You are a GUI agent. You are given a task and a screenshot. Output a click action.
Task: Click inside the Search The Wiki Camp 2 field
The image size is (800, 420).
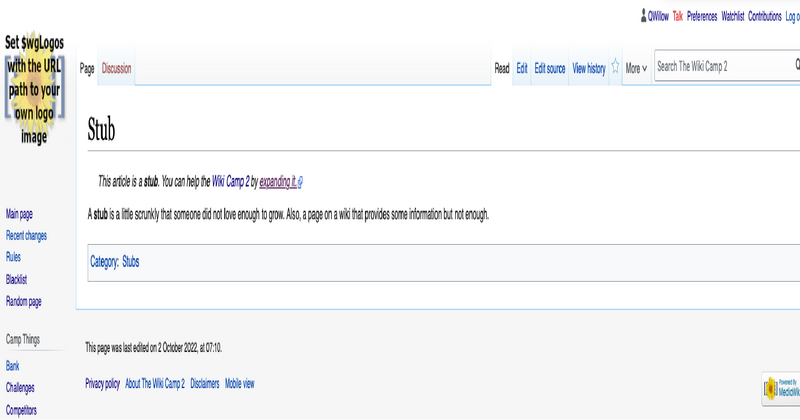pyautogui.click(x=715, y=66)
